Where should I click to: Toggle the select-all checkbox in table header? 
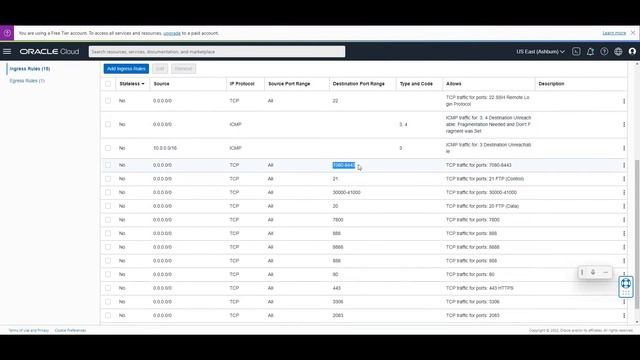click(108, 84)
